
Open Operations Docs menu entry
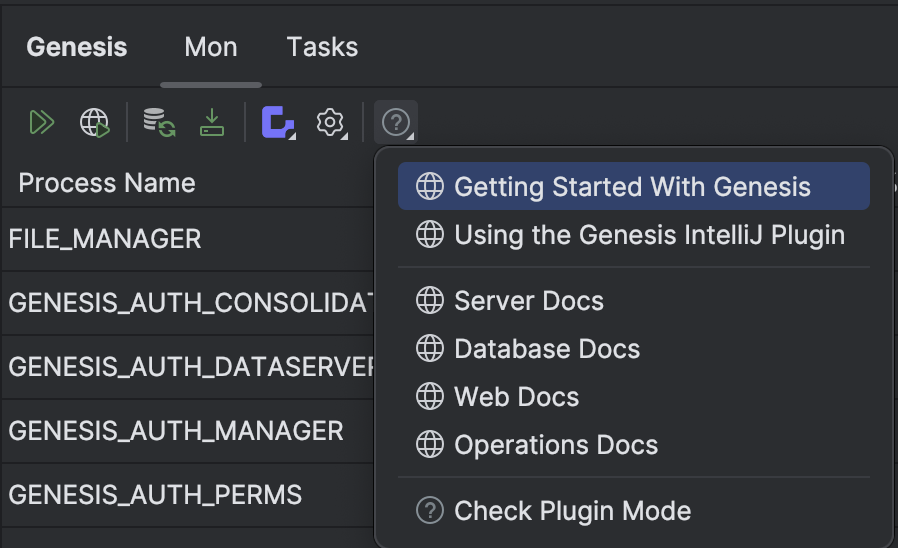633,445
